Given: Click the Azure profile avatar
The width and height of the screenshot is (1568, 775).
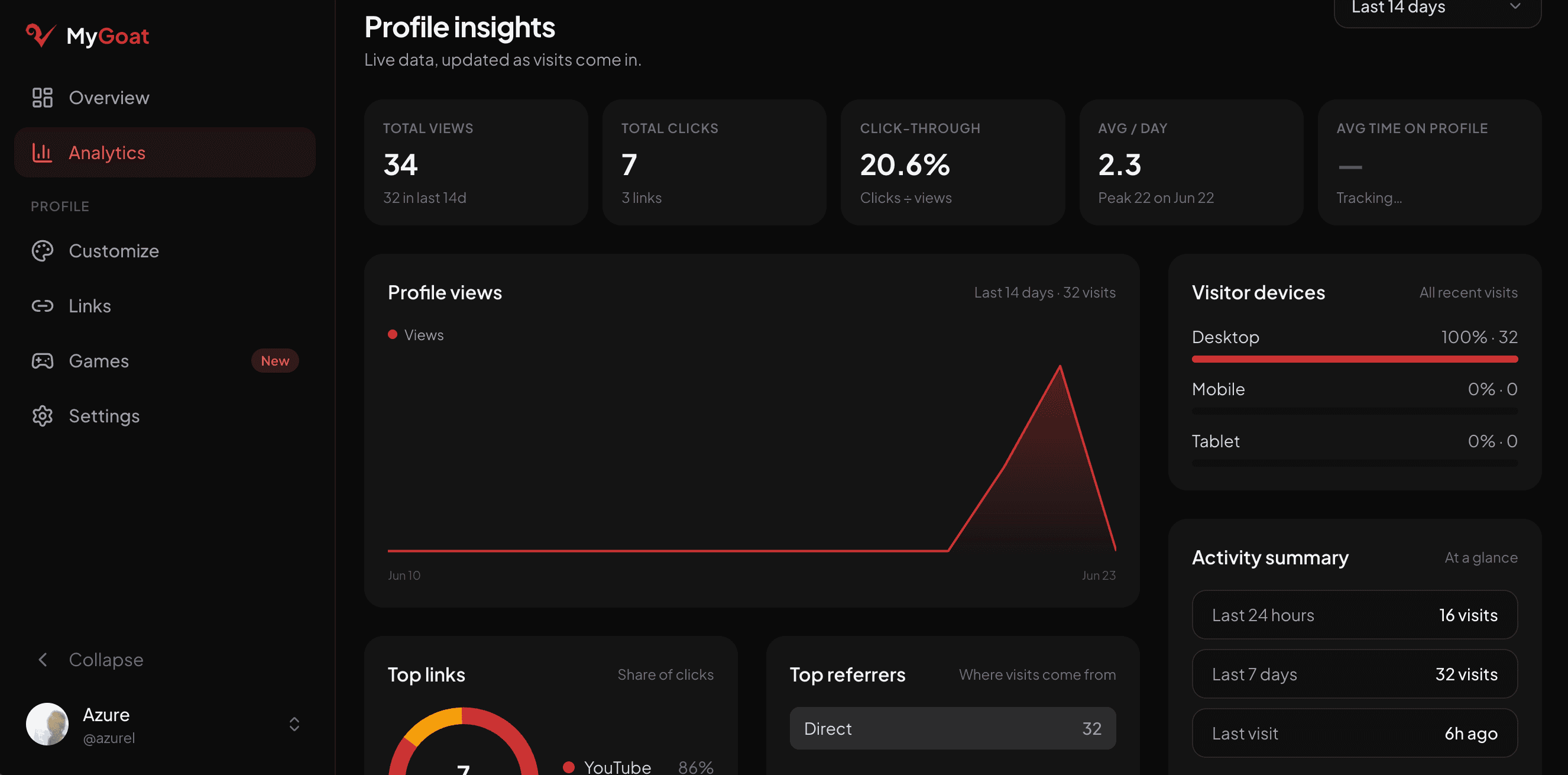Looking at the screenshot, I should click(47, 725).
